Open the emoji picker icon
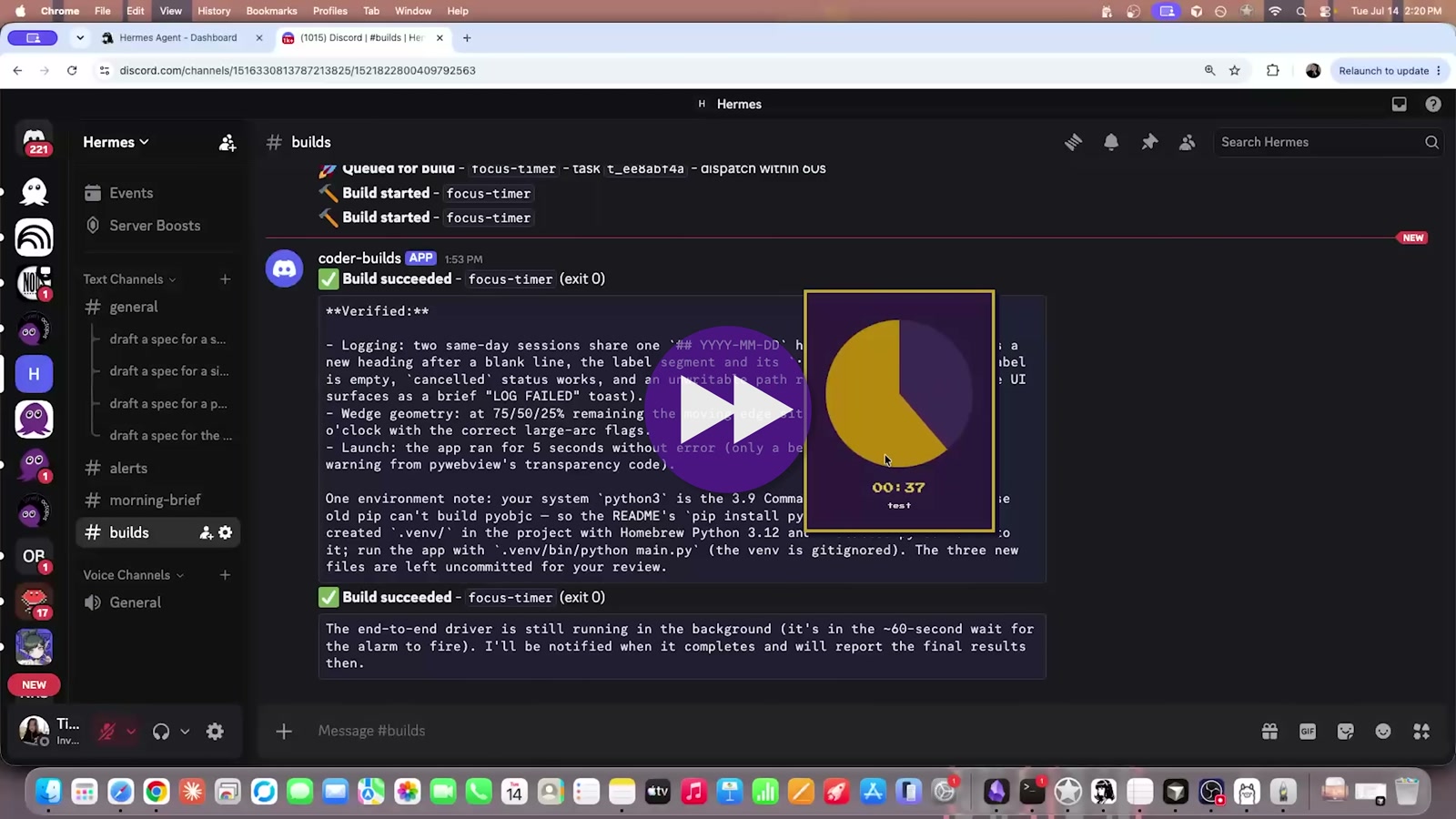 pyautogui.click(x=1383, y=731)
